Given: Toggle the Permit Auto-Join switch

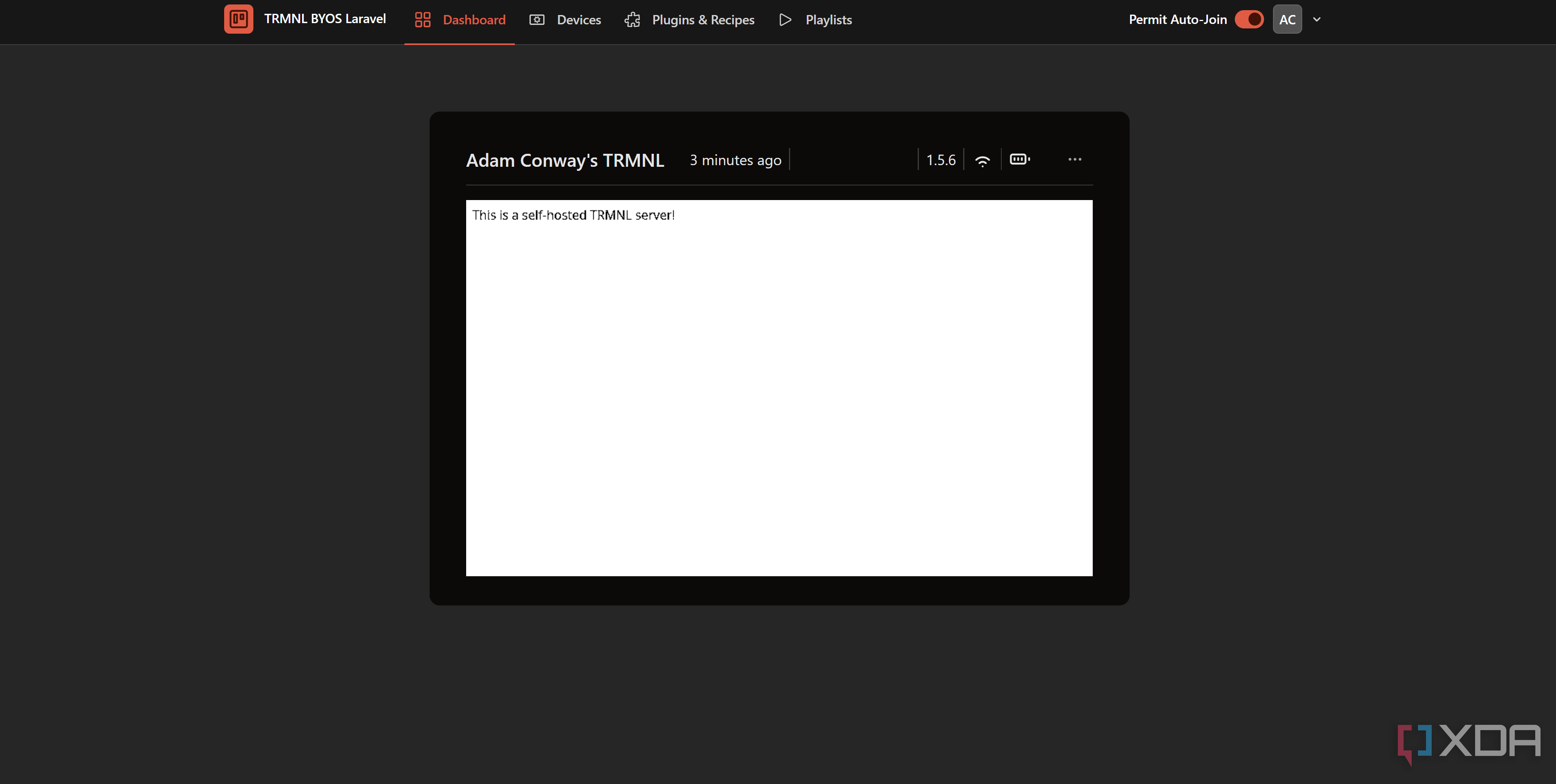Looking at the screenshot, I should tap(1249, 19).
